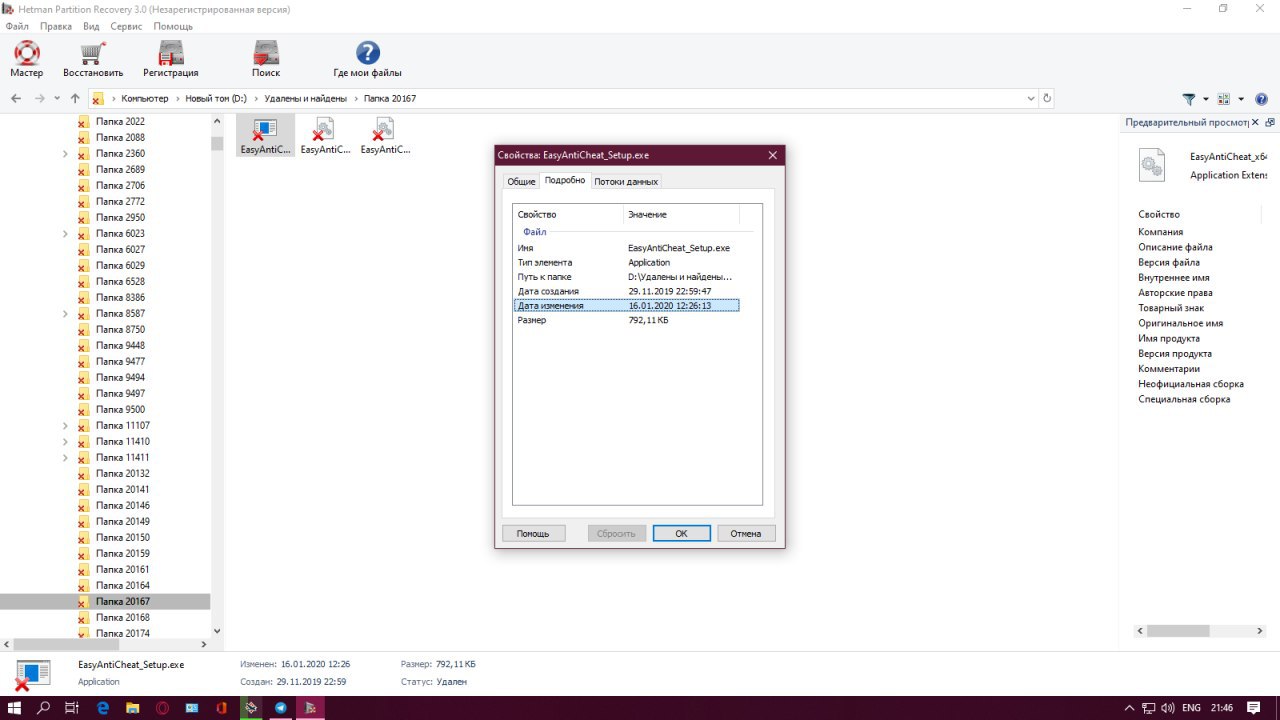Select the second EasyAntiC... file in folder view

[x=325, y=135]
